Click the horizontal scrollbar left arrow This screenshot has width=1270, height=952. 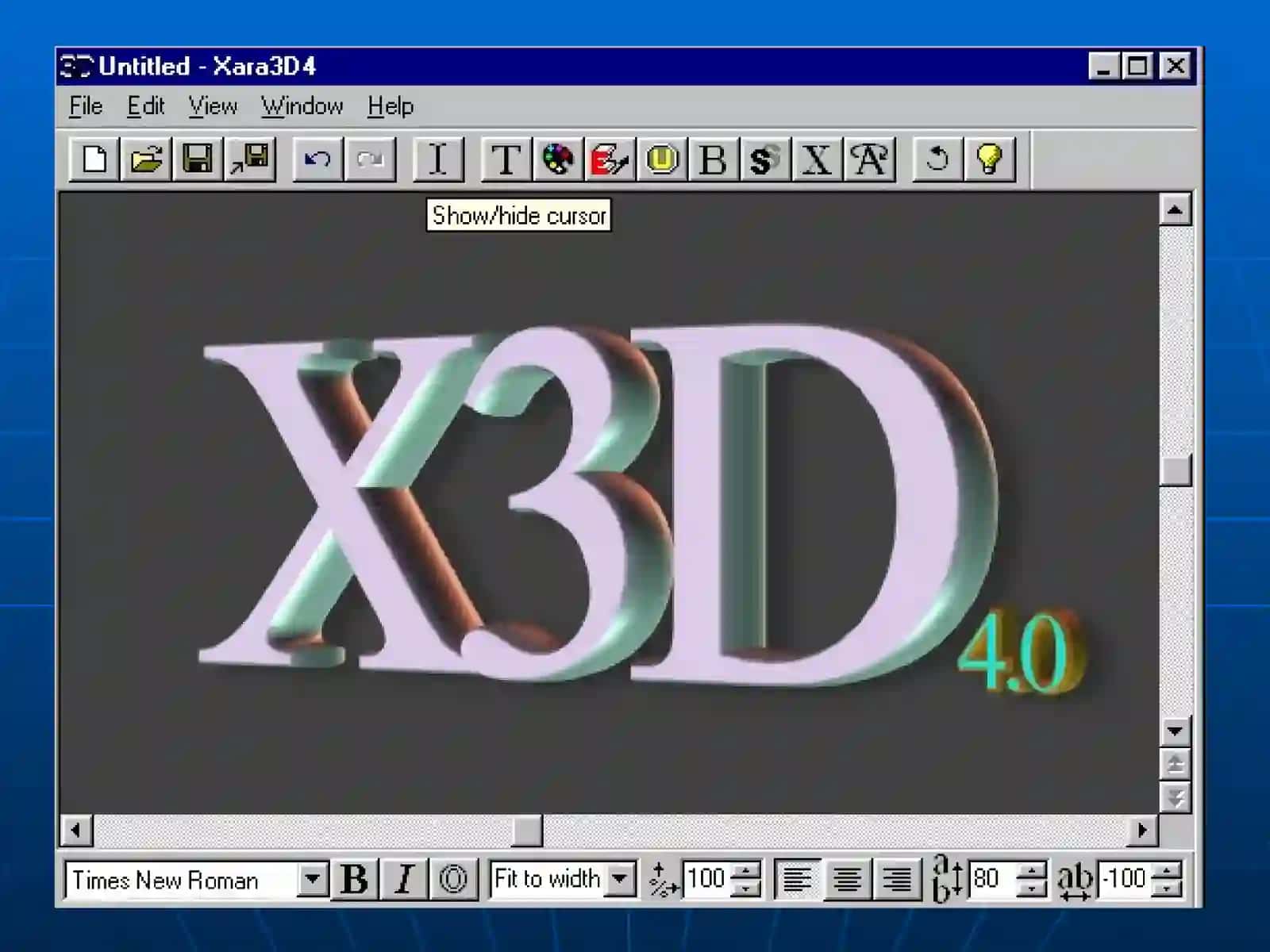77,831
